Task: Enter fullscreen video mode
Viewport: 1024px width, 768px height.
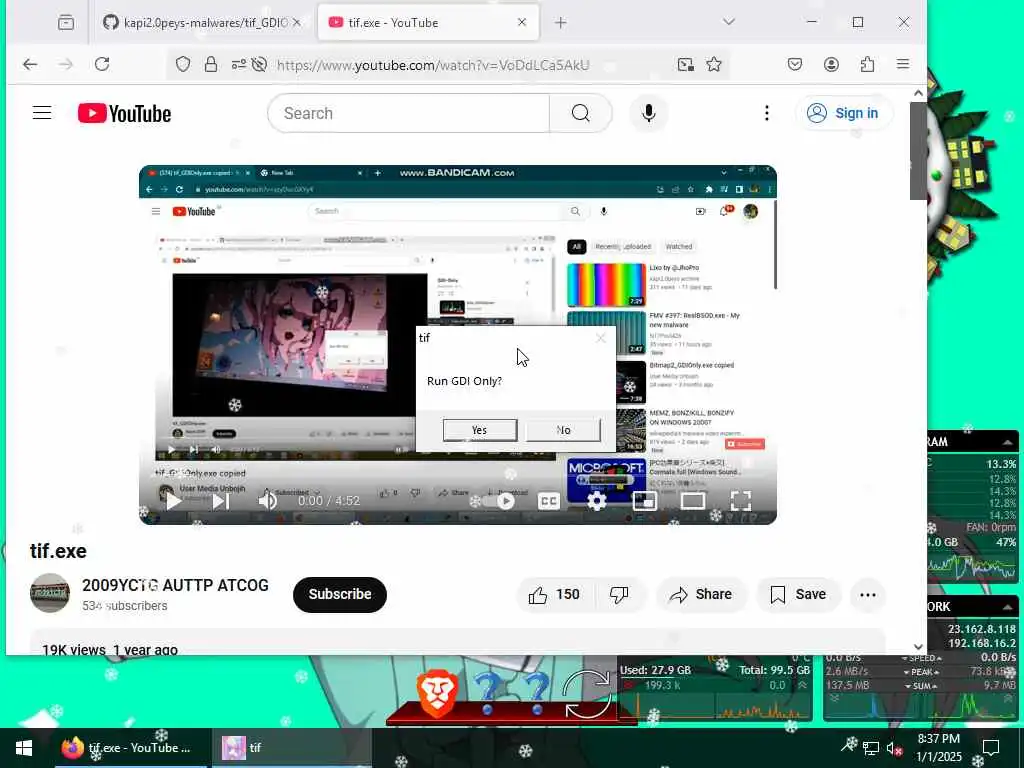Action: [741, 501]
